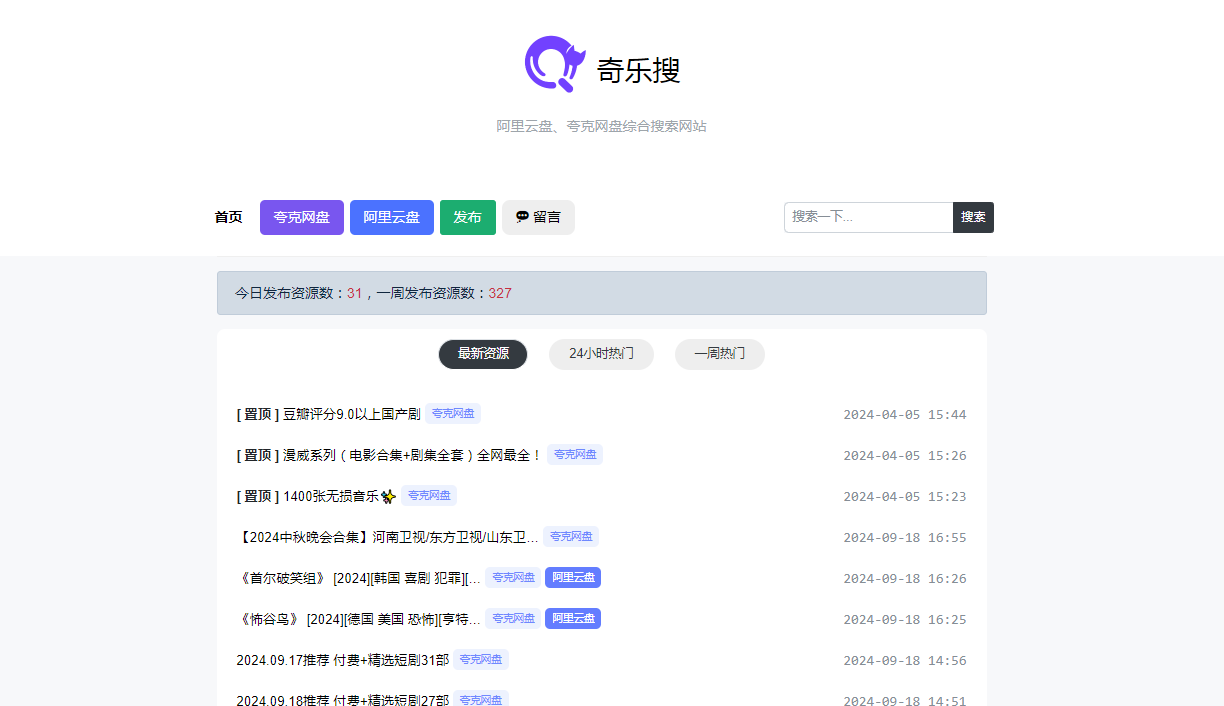
Task: Click the 奇乐搜 cat logo icon
Action: (x=554, y=64)
